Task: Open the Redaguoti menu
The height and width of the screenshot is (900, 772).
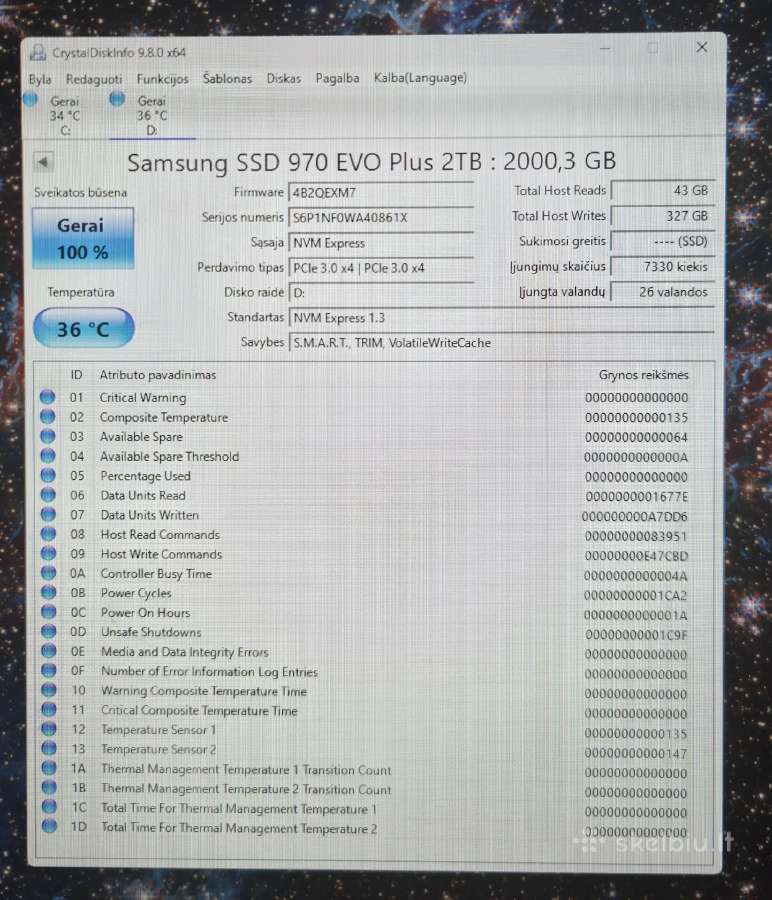Action: click(x=94, y=79)
